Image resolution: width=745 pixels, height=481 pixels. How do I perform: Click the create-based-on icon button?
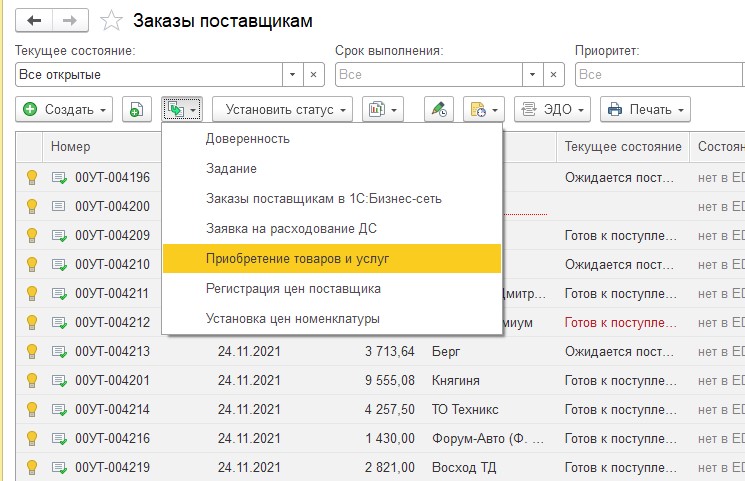(x=182, y=109)
